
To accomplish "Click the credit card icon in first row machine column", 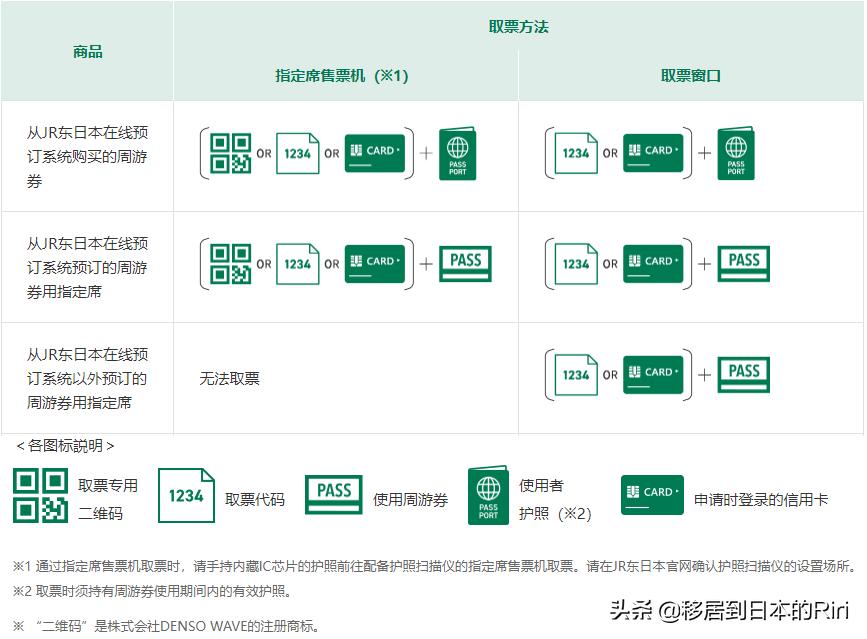I will [375, 152].
